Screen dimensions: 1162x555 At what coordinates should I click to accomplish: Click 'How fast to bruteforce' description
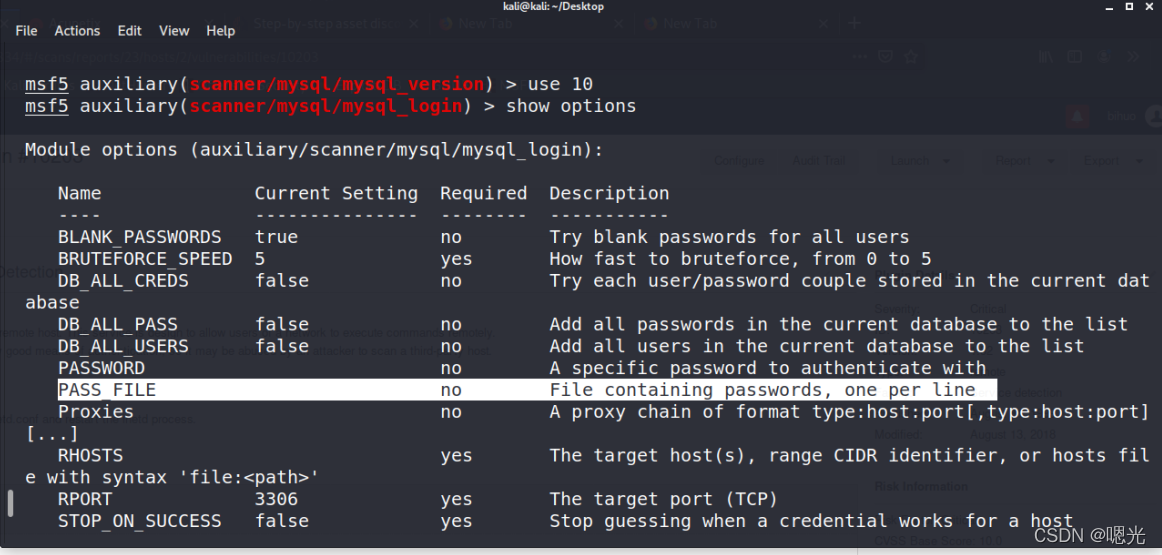click(740, 259)
